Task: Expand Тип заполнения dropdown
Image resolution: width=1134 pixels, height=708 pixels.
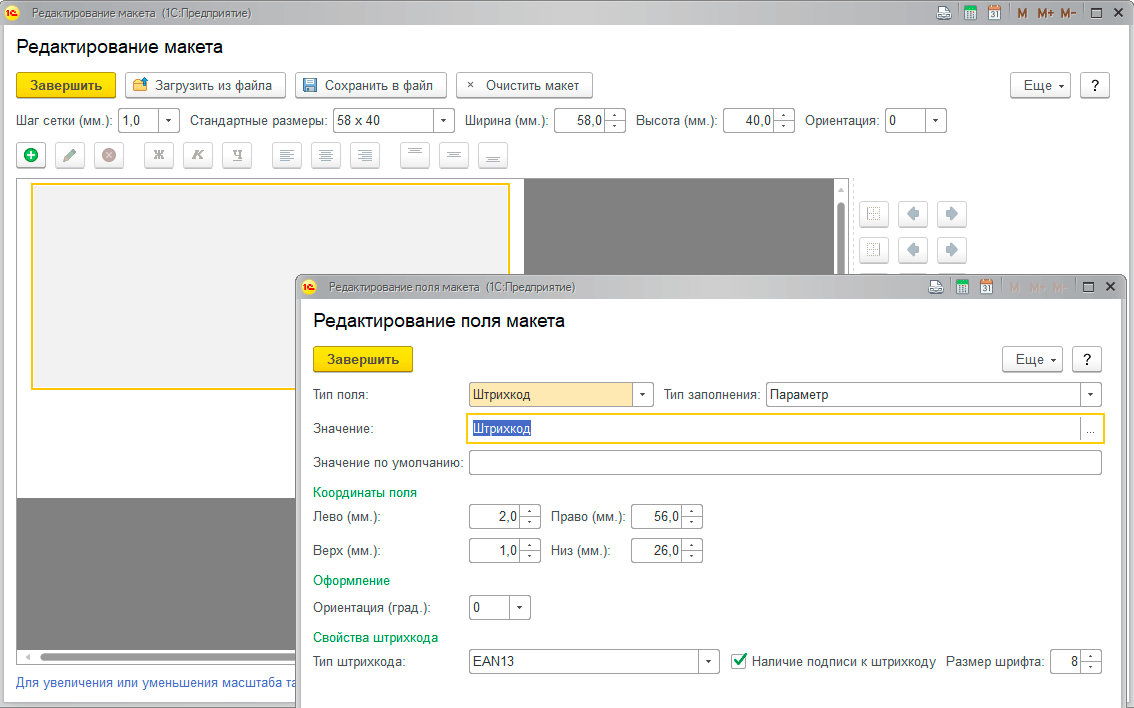Action: [1091, 394]
